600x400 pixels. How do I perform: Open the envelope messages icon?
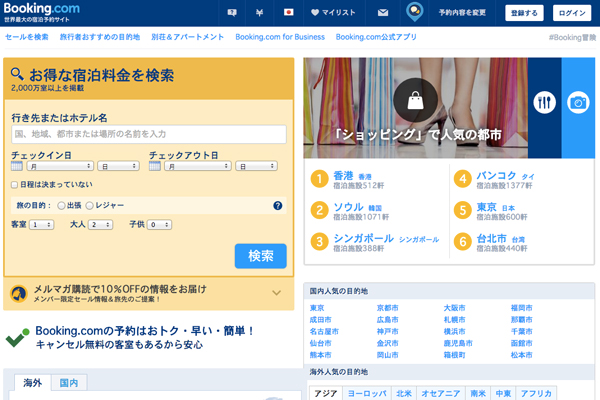pos(383,13)
